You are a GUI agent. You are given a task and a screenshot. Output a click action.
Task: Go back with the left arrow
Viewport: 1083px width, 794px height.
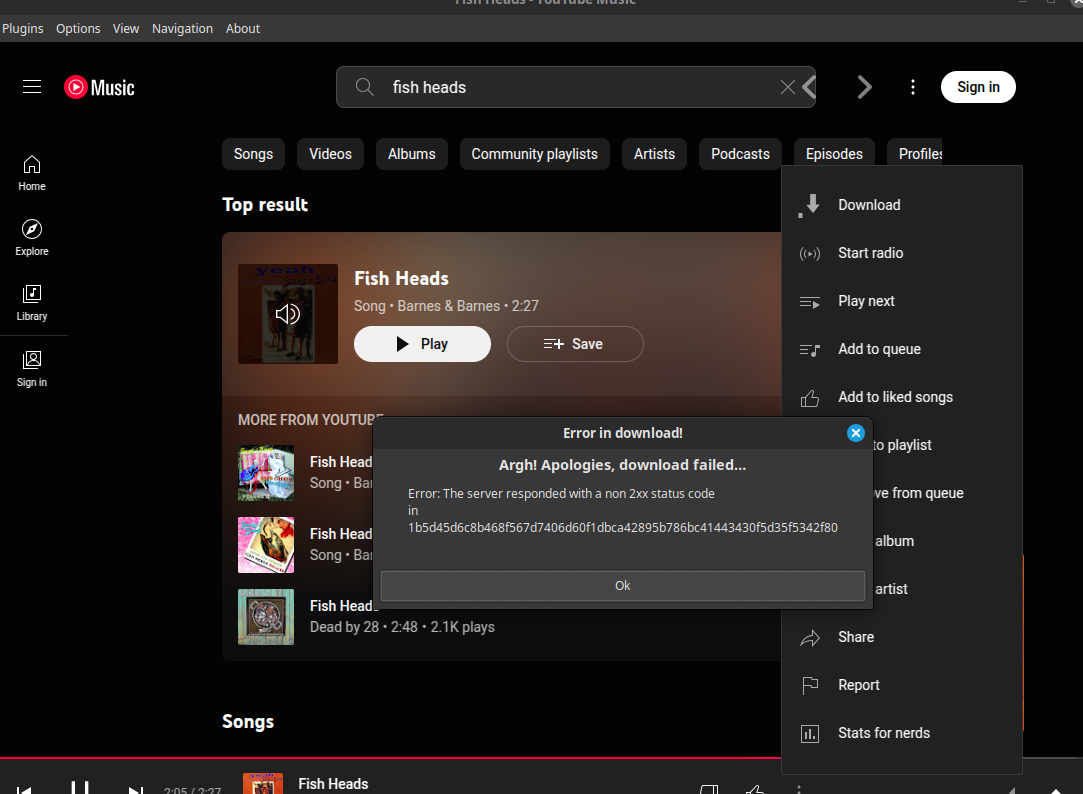coord(809,87)
